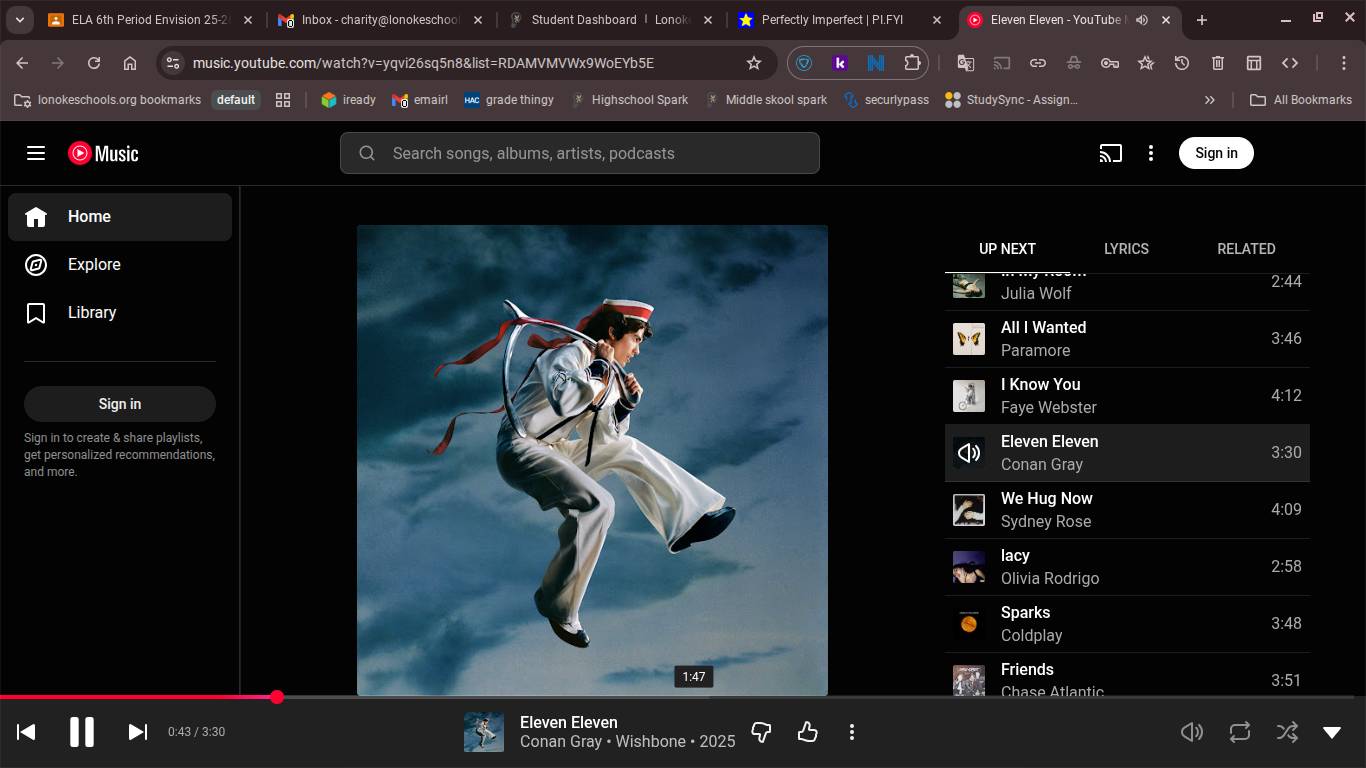Open a new browser tab
Image resolution: width=1366 pixels, height=768 pixels.
click(x=1201, y=20)
